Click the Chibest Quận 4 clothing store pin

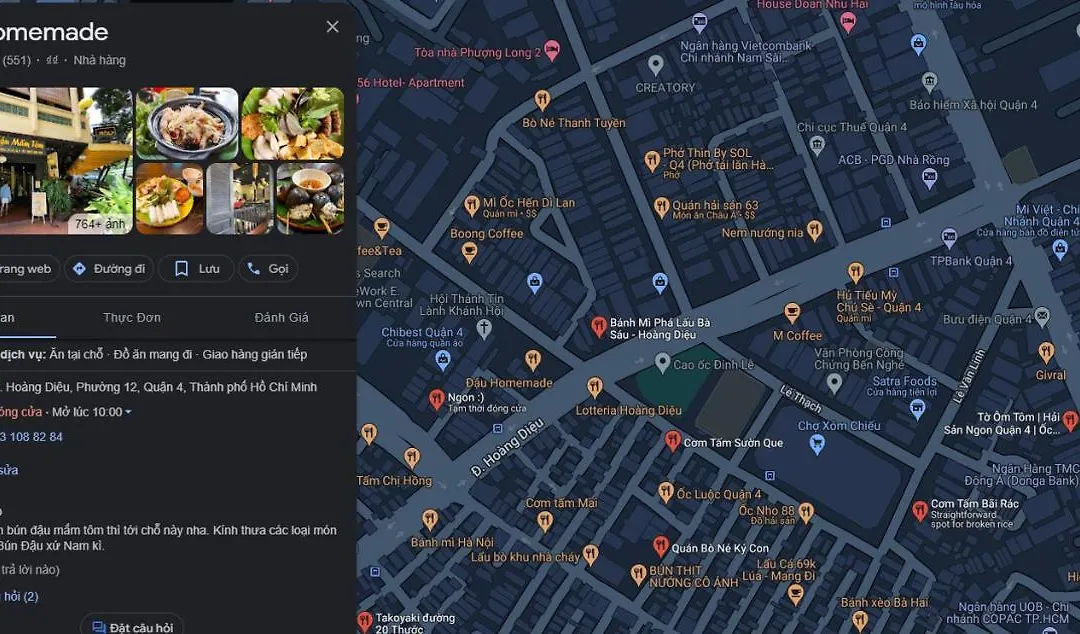coord(443,358)
